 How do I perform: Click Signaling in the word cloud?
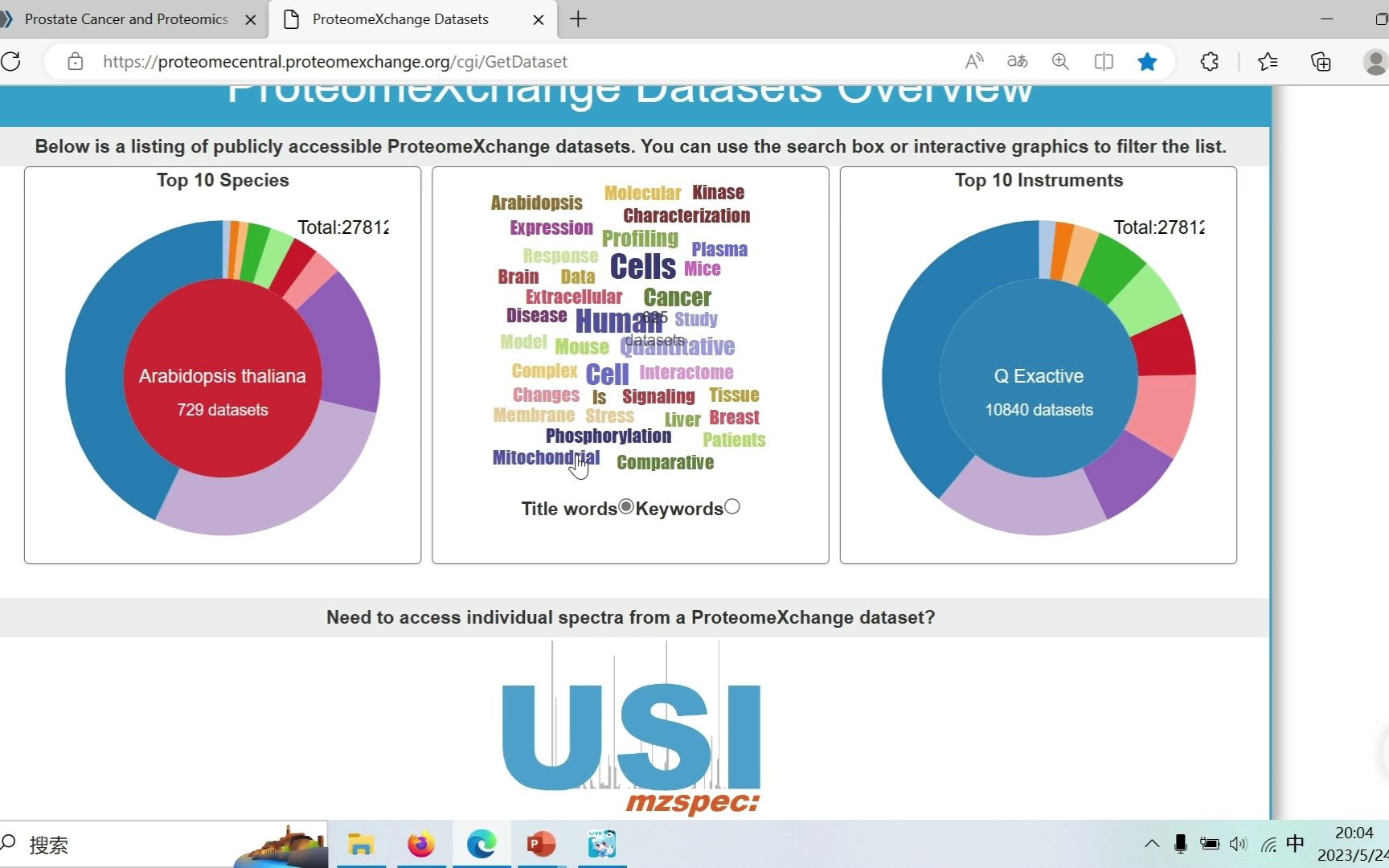[658, 396]
